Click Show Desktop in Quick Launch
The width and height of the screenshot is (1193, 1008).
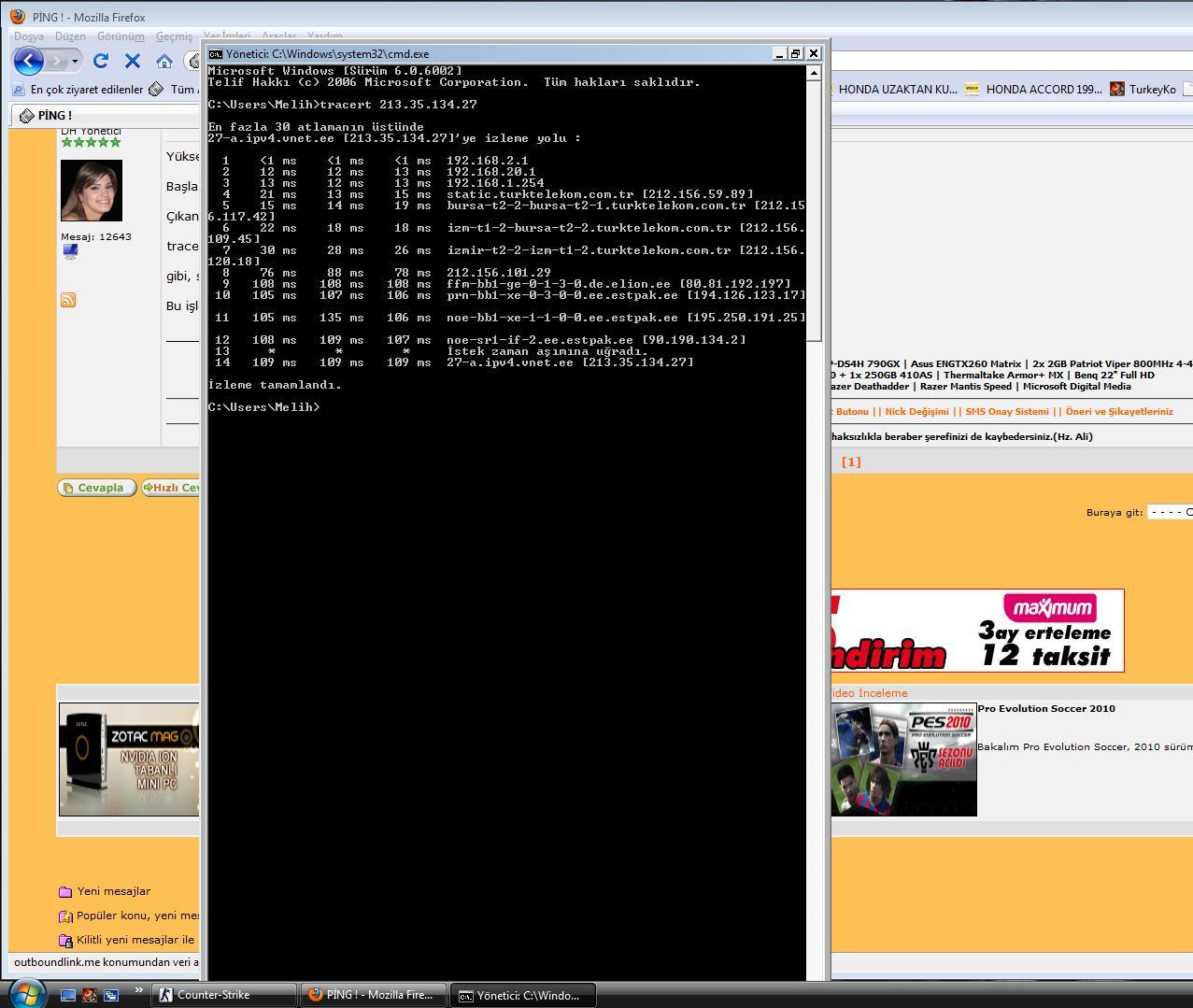pyautogui.click(x=68, y=995)
